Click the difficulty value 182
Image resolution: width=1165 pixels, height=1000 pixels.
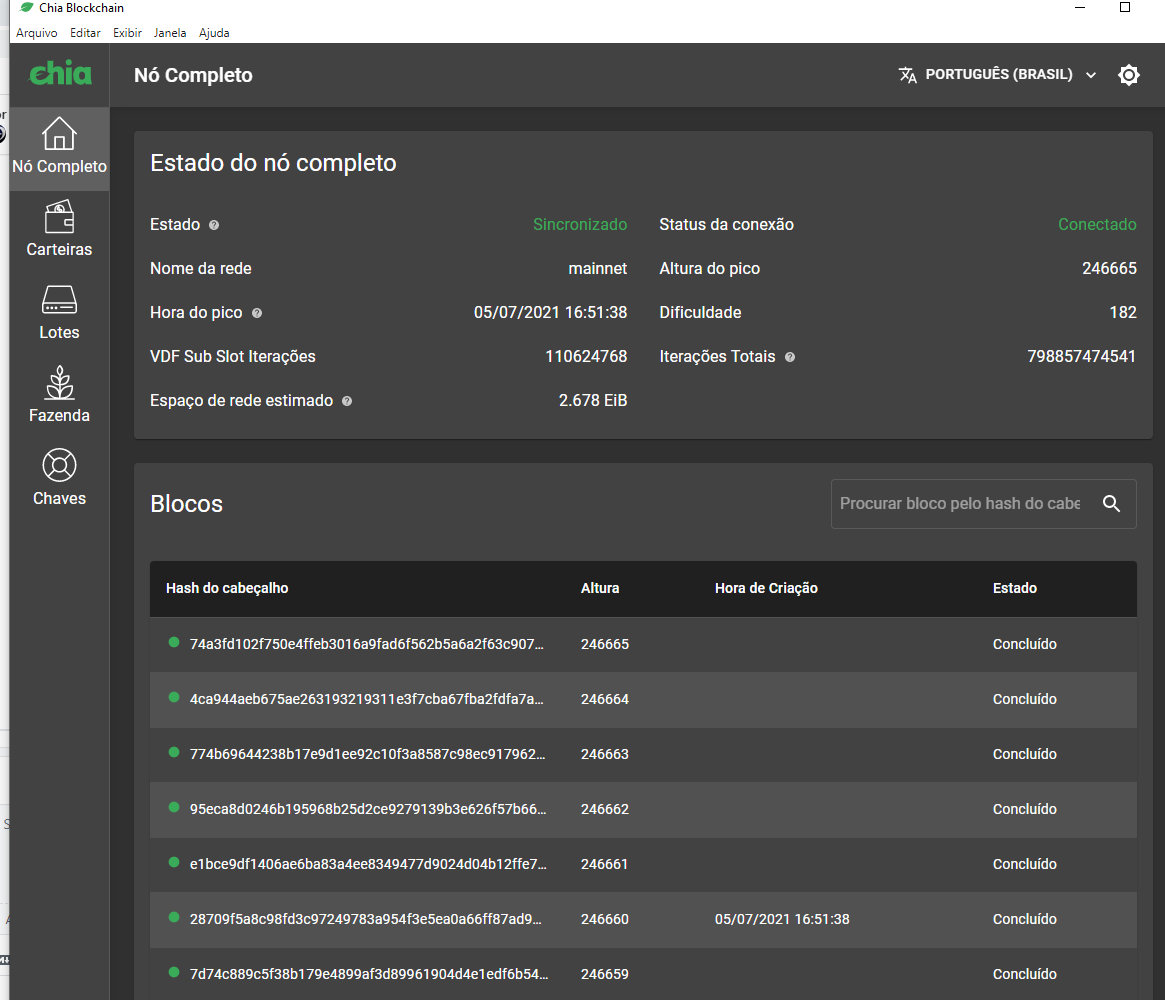point(1123,312)
